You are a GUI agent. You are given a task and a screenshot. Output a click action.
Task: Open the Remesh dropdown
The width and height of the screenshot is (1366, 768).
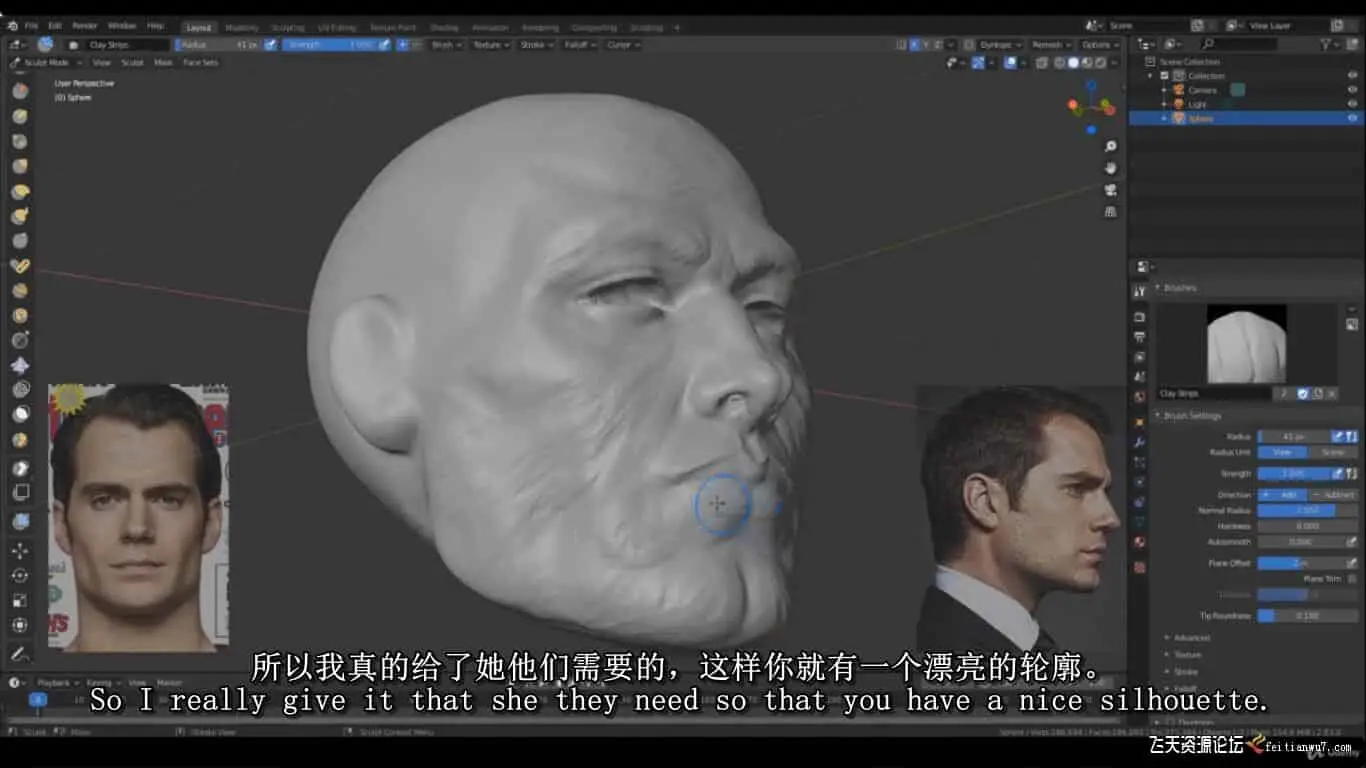pos(1051,45)
